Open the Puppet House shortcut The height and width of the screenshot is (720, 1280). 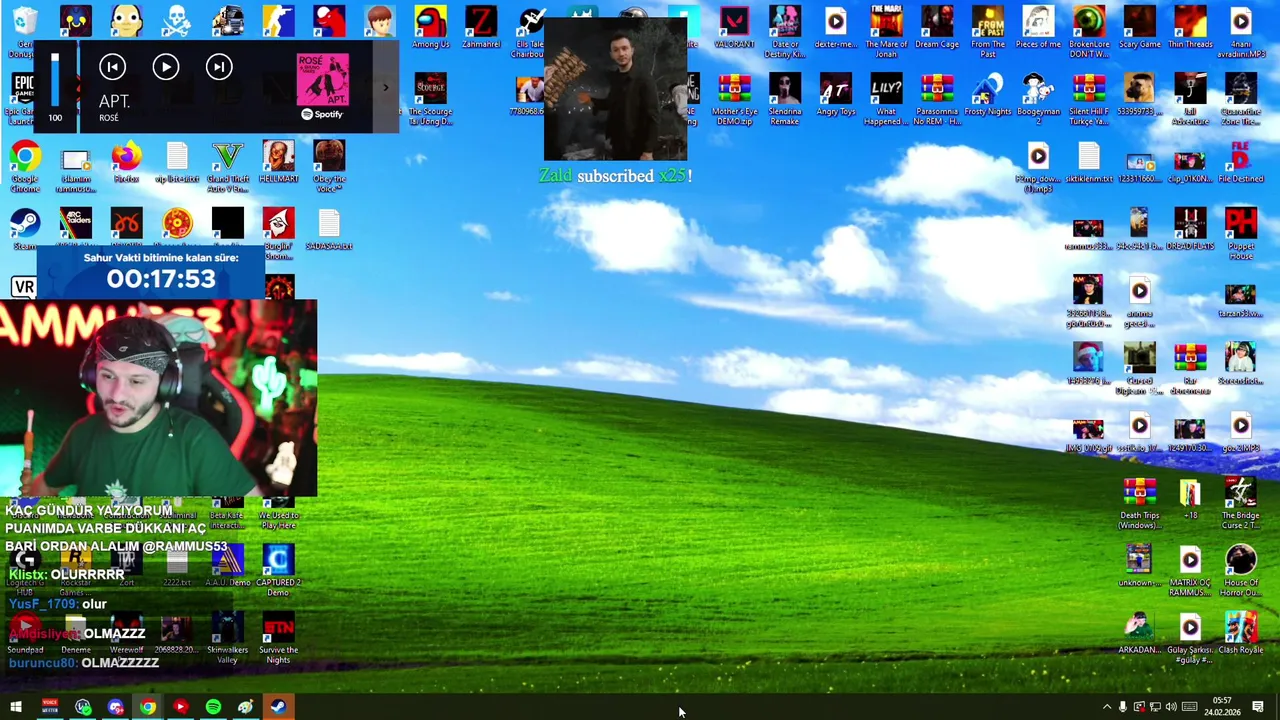(x=1241, y=234)
